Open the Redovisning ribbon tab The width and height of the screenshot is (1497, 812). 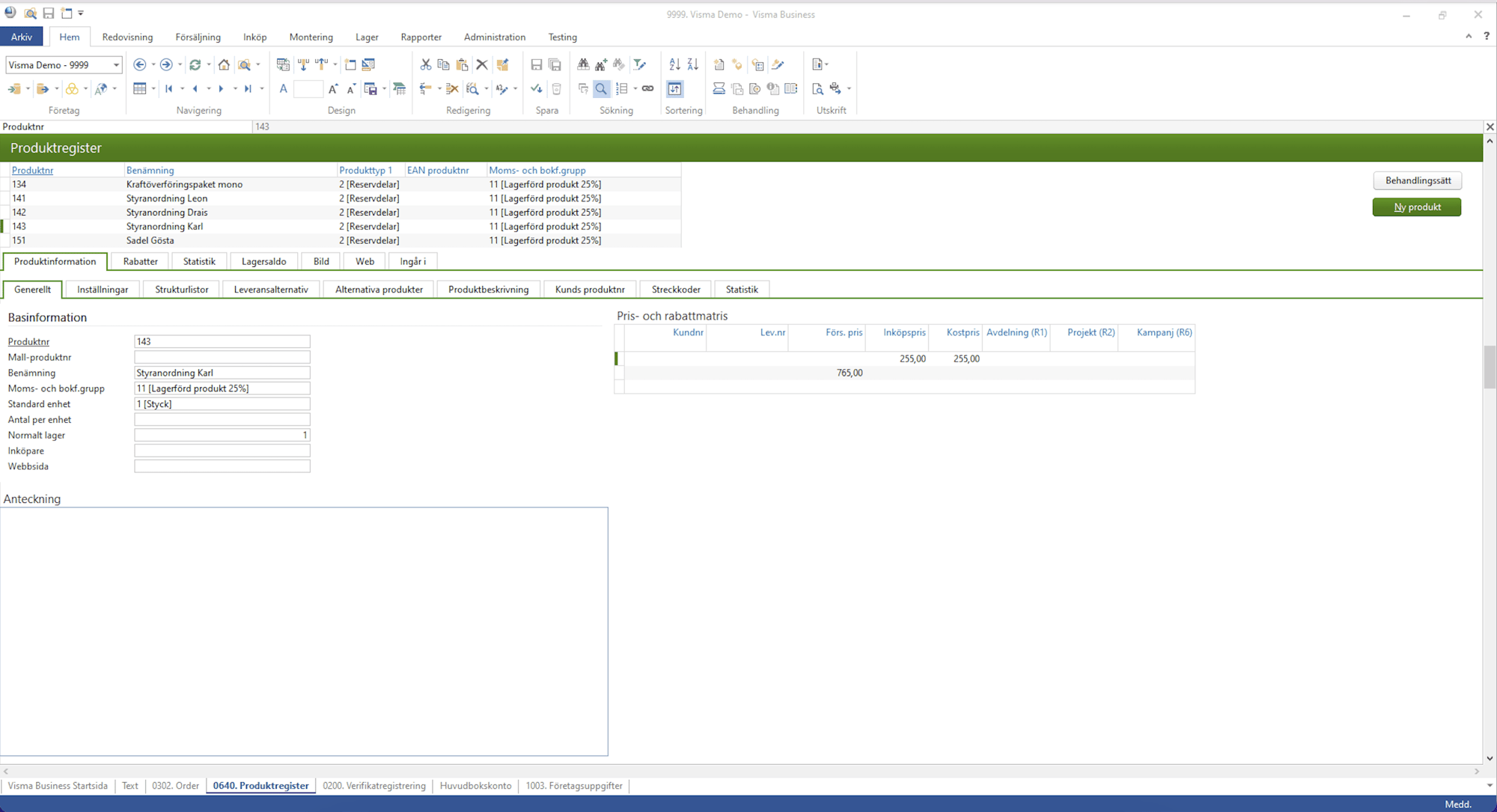127,37
